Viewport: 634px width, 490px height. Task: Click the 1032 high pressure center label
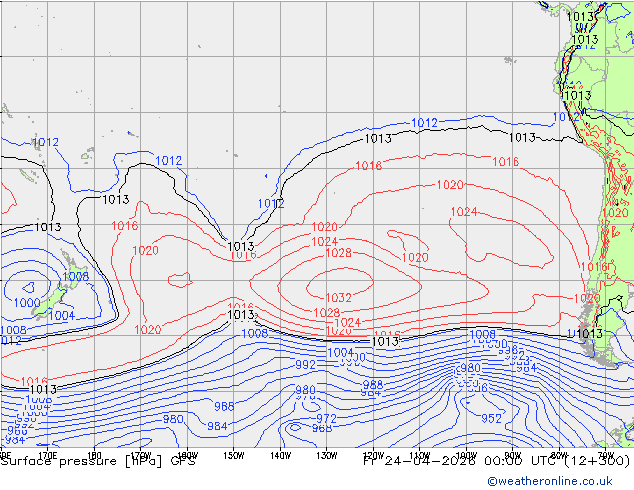point(338,298)
